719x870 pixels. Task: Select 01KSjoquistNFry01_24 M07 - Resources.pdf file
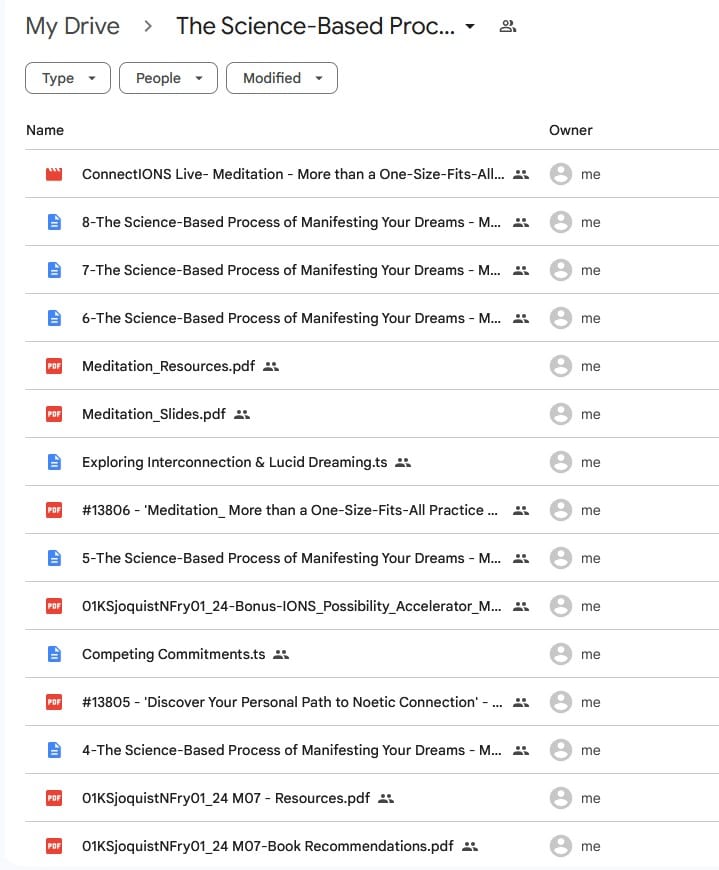pos(225,798)
